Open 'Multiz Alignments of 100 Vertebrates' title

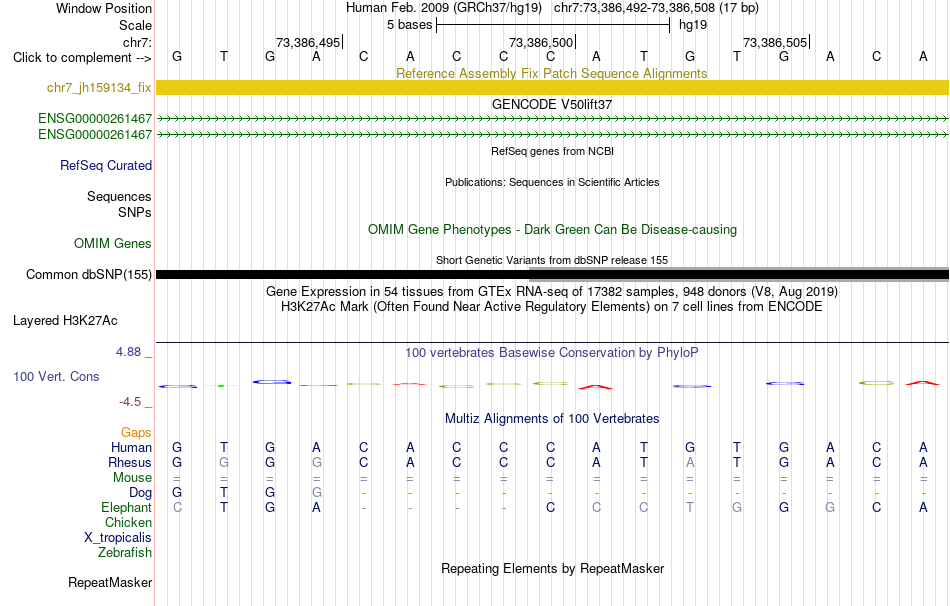point(552,419)
